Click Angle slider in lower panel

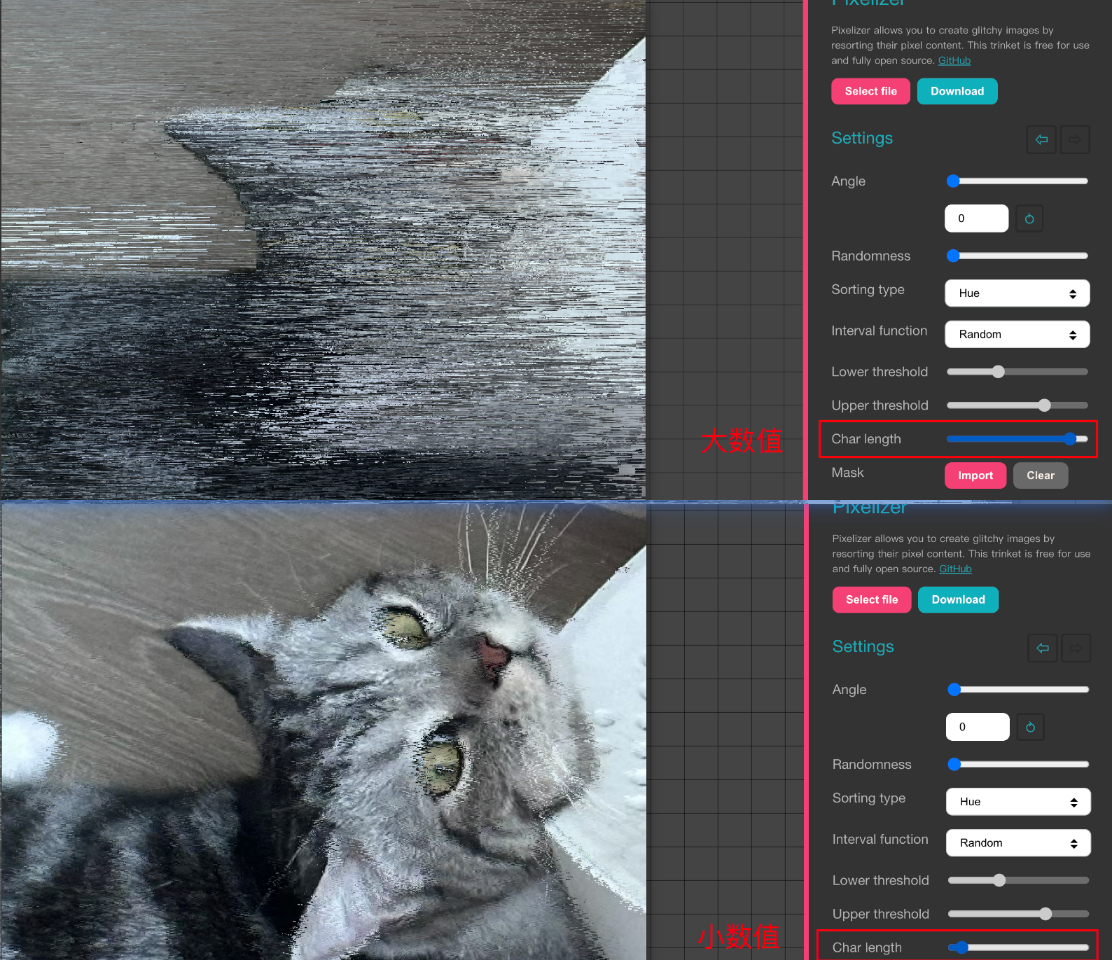click(1018, 689)
